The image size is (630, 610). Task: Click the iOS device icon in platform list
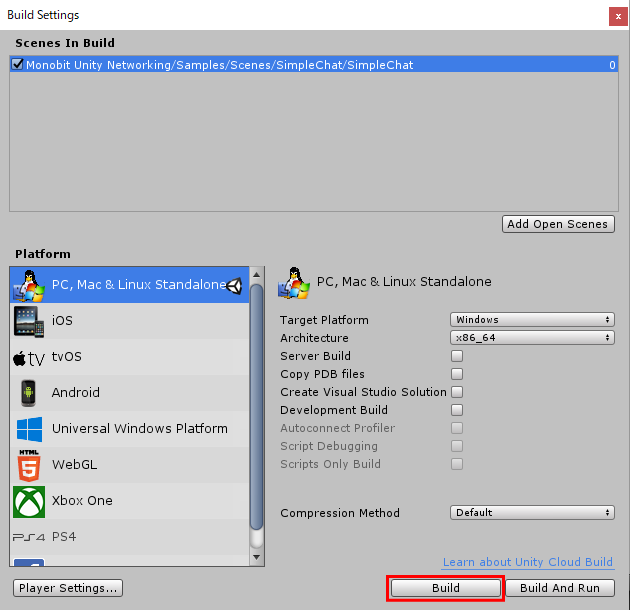(x=29, y=321)
